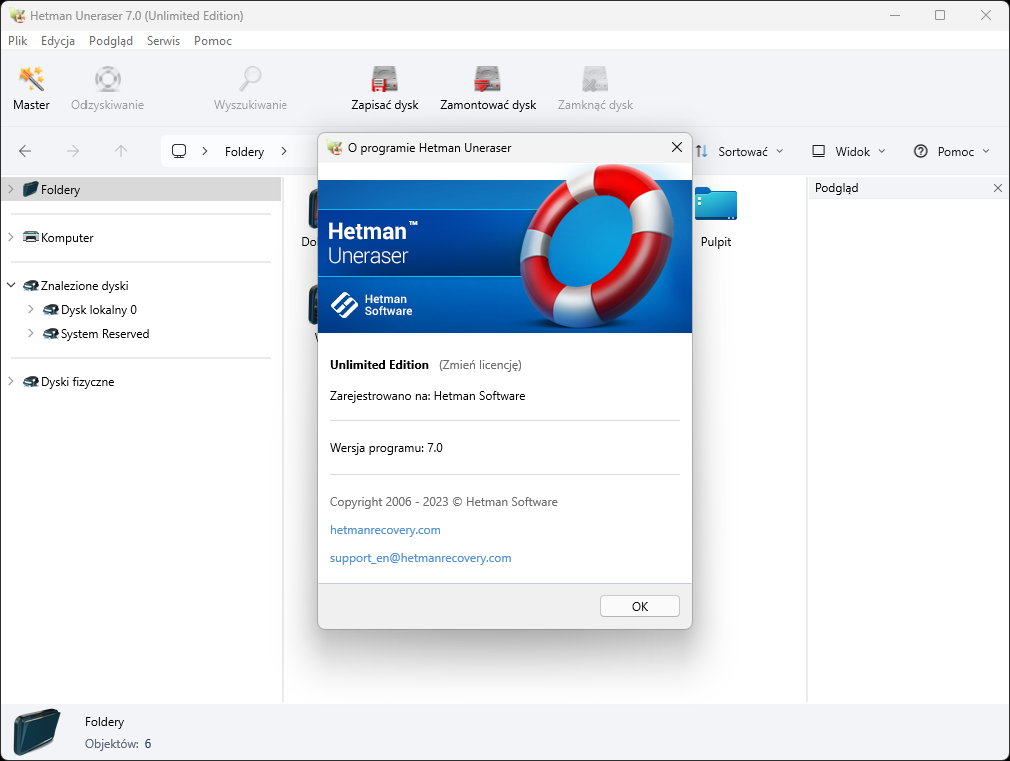
Task: Click the Objektów: 6 status text
Action: pyautogui.click(x=118, y=744)
